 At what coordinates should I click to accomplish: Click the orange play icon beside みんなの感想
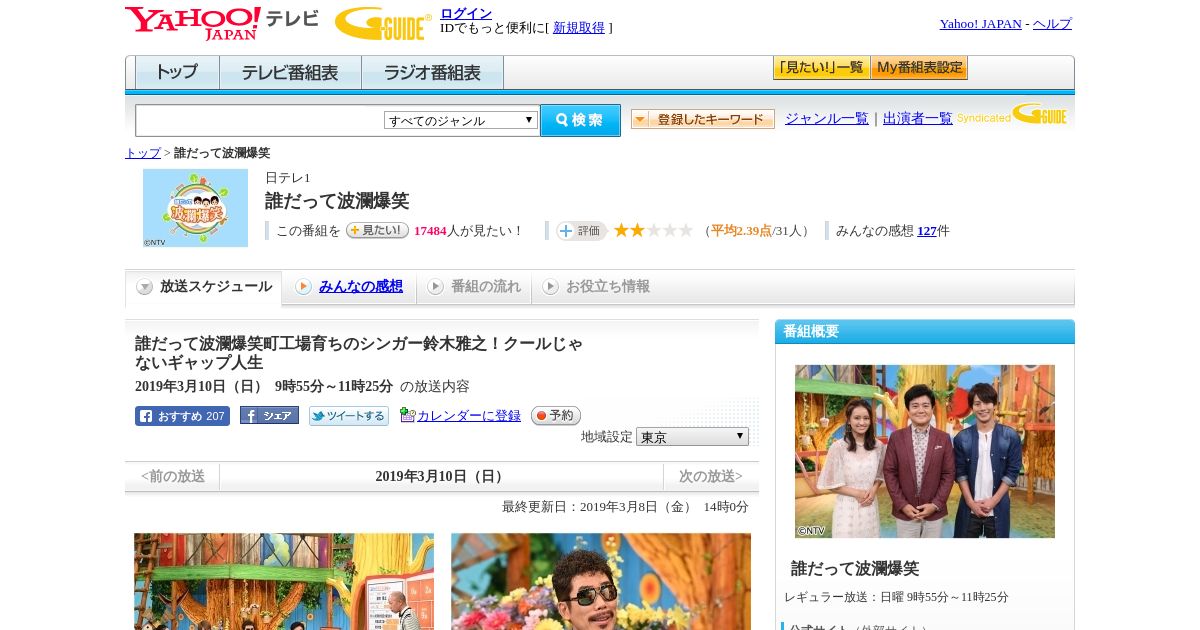[x=303, y=287]
